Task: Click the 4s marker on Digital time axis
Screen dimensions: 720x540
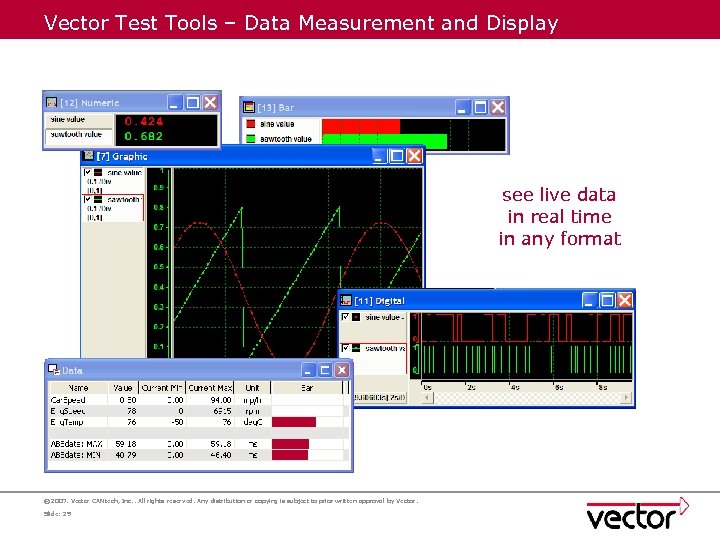Action: coord(515,387)
